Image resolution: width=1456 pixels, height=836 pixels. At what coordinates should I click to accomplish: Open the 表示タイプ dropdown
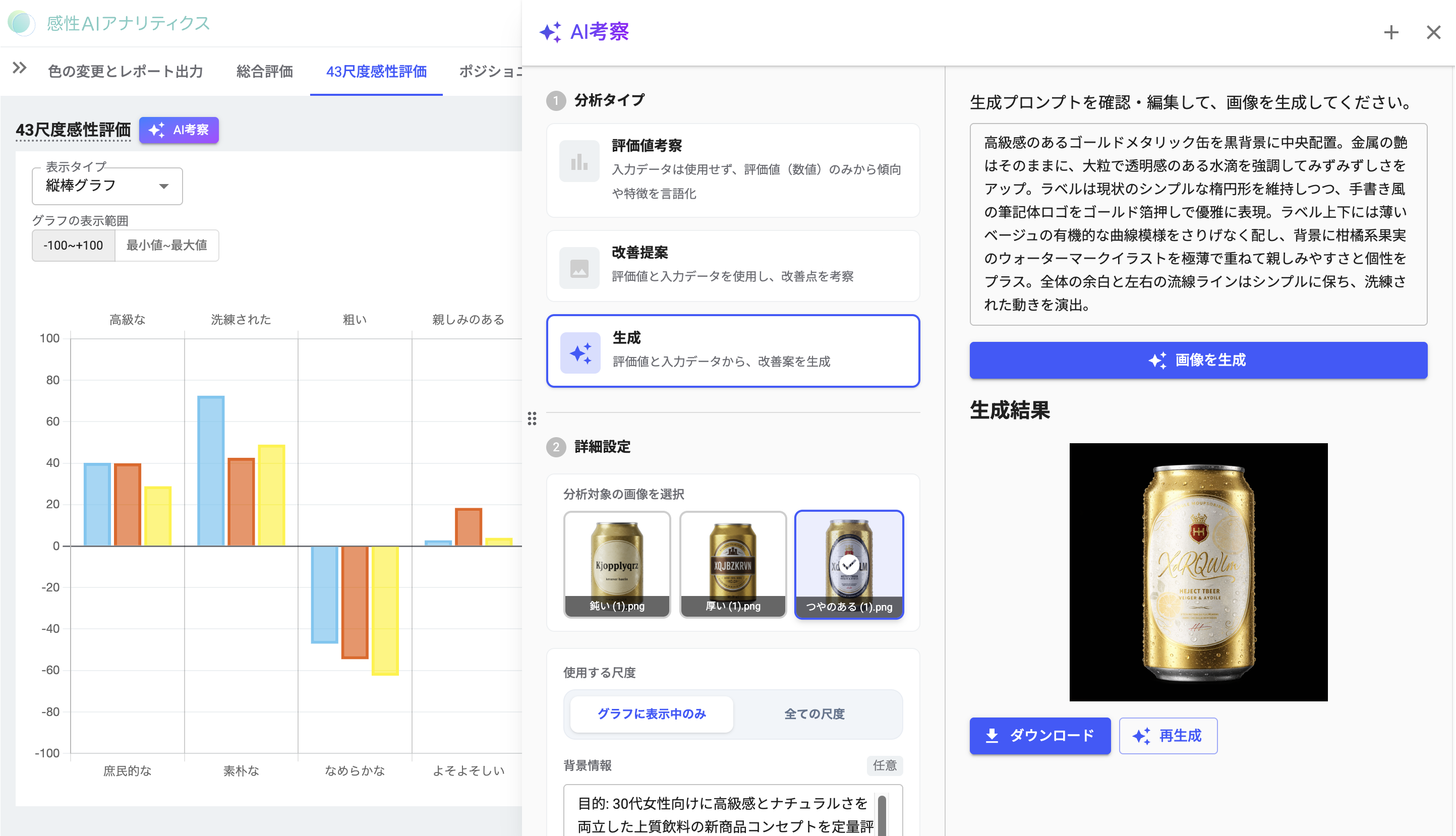107,186
